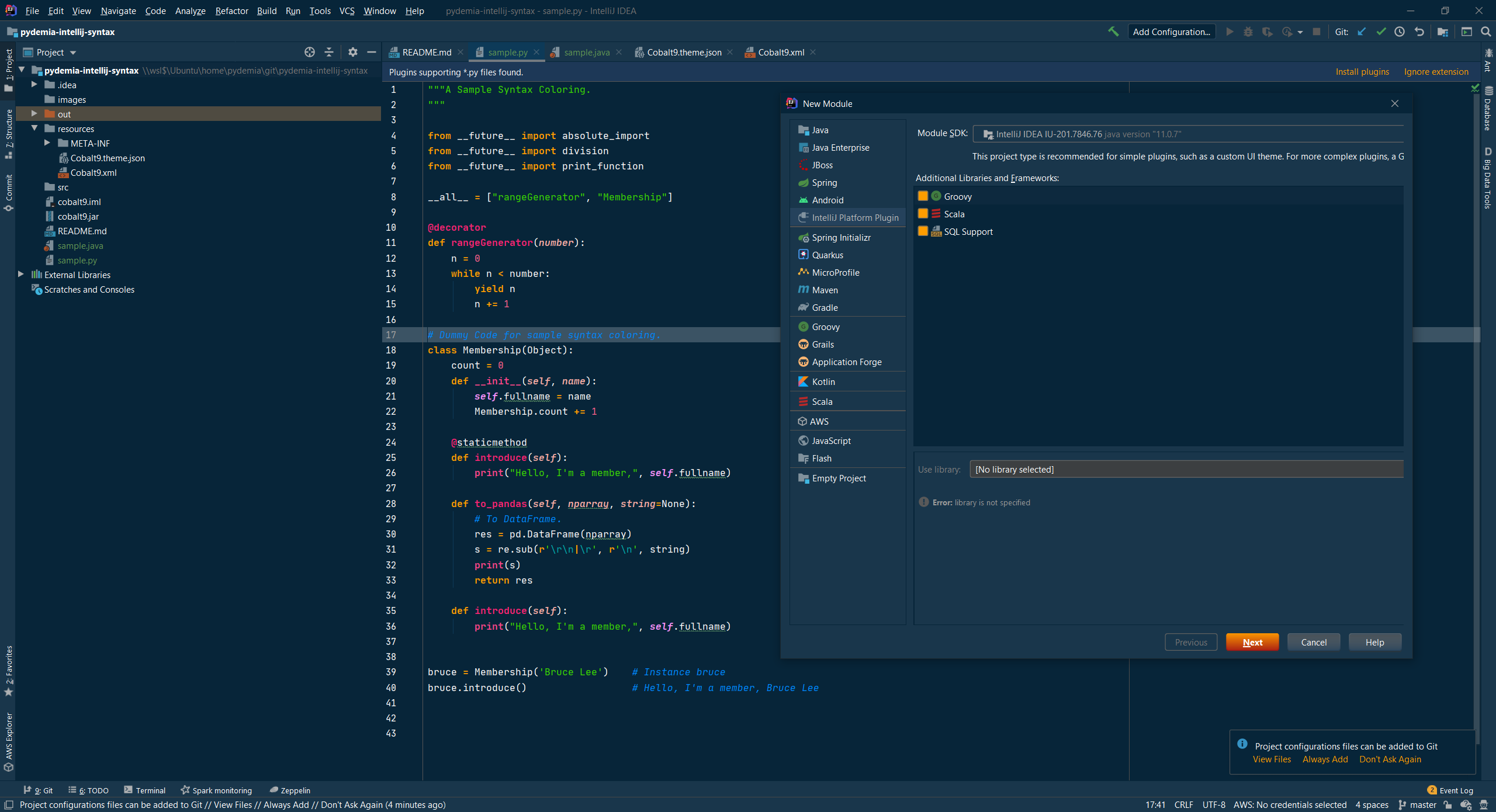Expand the out folder
The width and height of the screenshot is (1496, 812).
point(34,114)
